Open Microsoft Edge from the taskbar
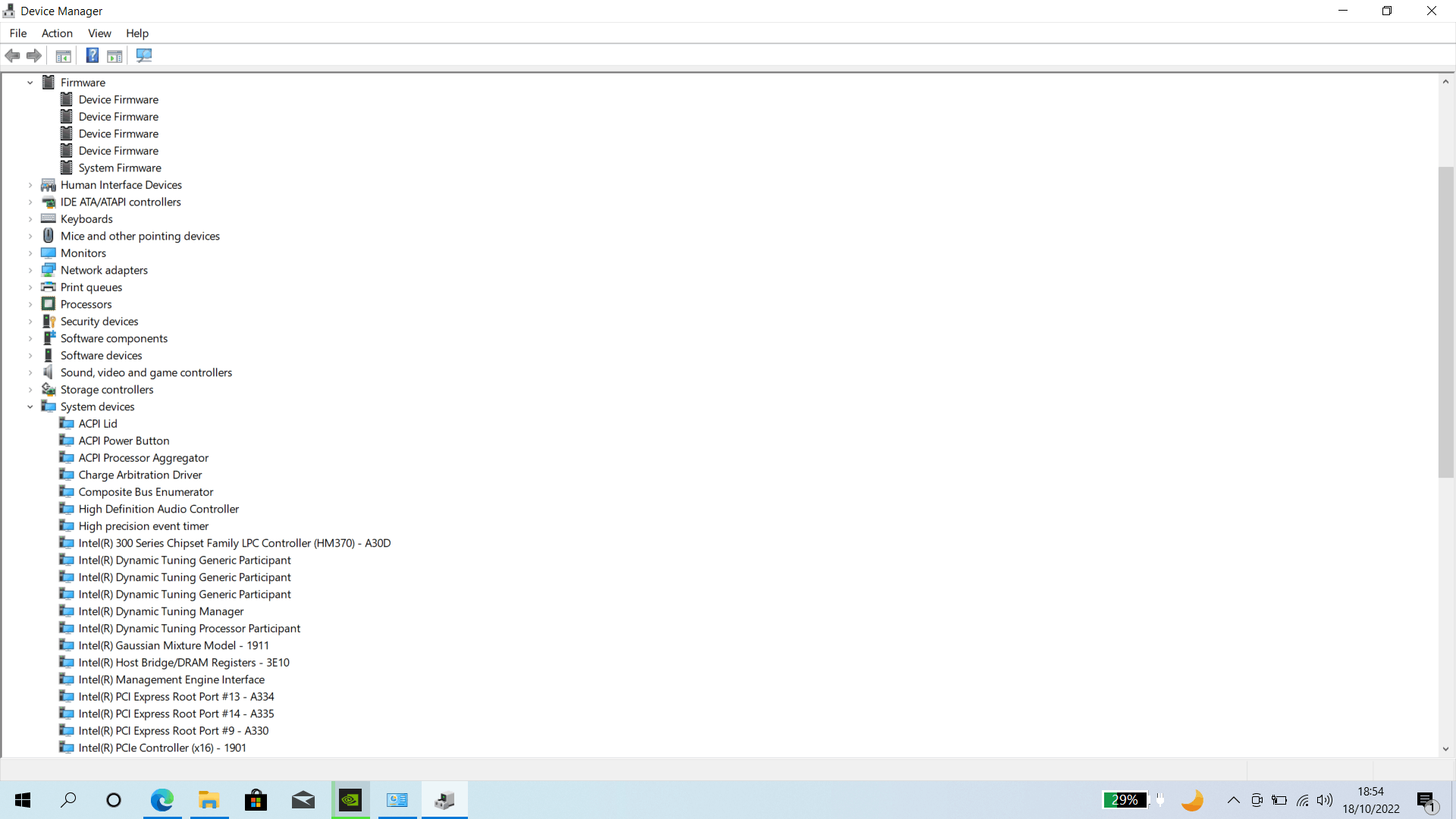1456x819 pixels. [x=162, y=800]
